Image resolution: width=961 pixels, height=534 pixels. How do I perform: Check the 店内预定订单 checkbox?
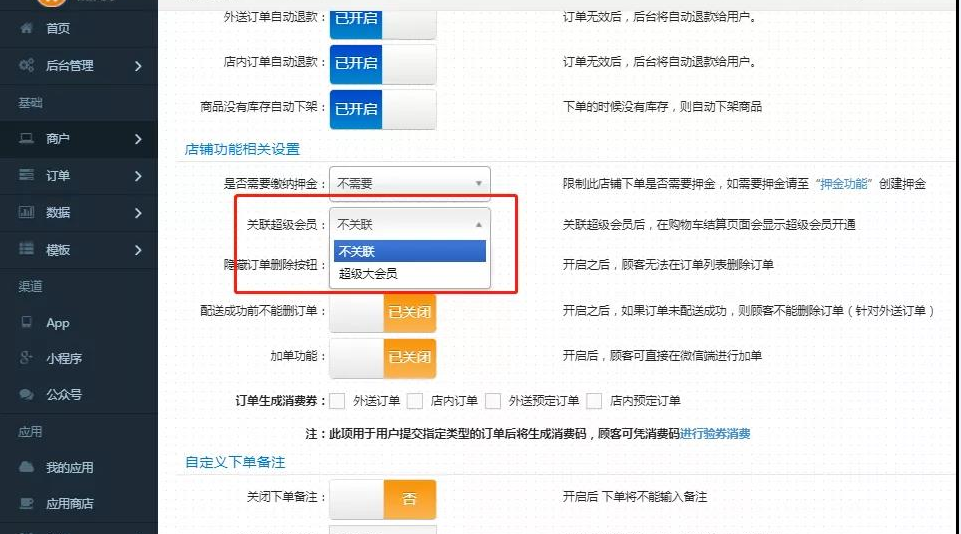[594, 401]
